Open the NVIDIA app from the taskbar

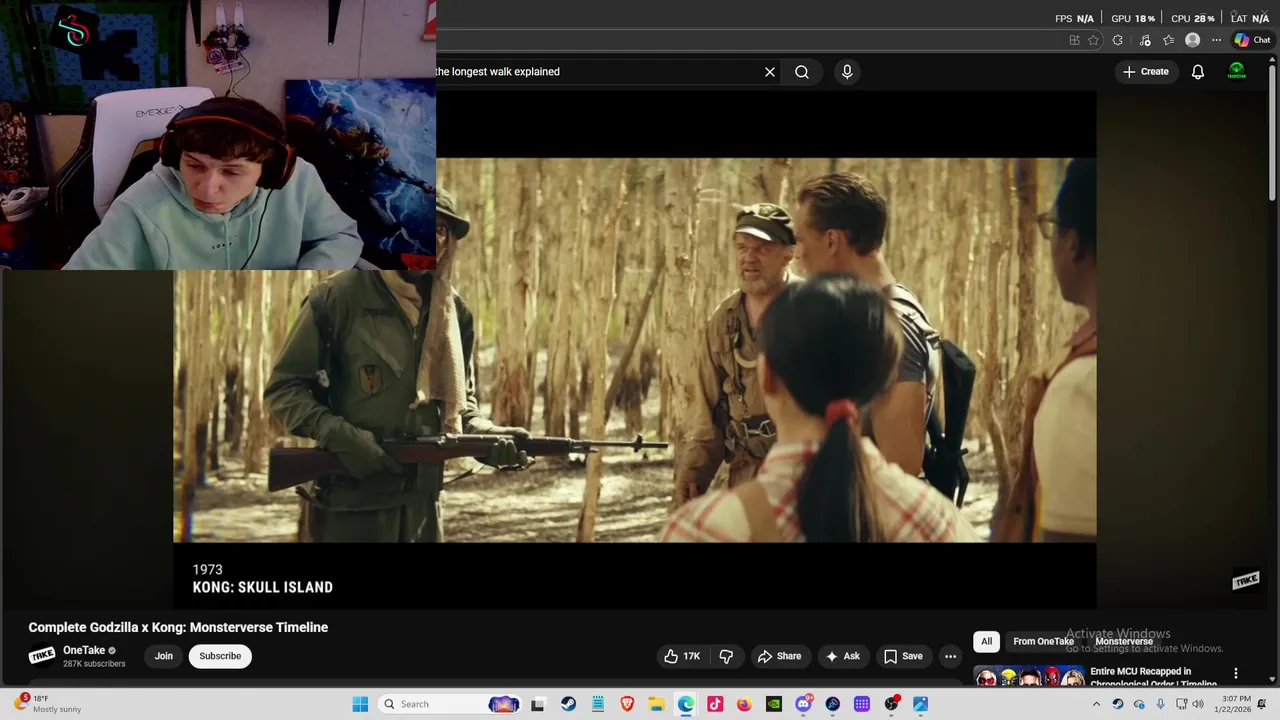click(x=774, y=704)
